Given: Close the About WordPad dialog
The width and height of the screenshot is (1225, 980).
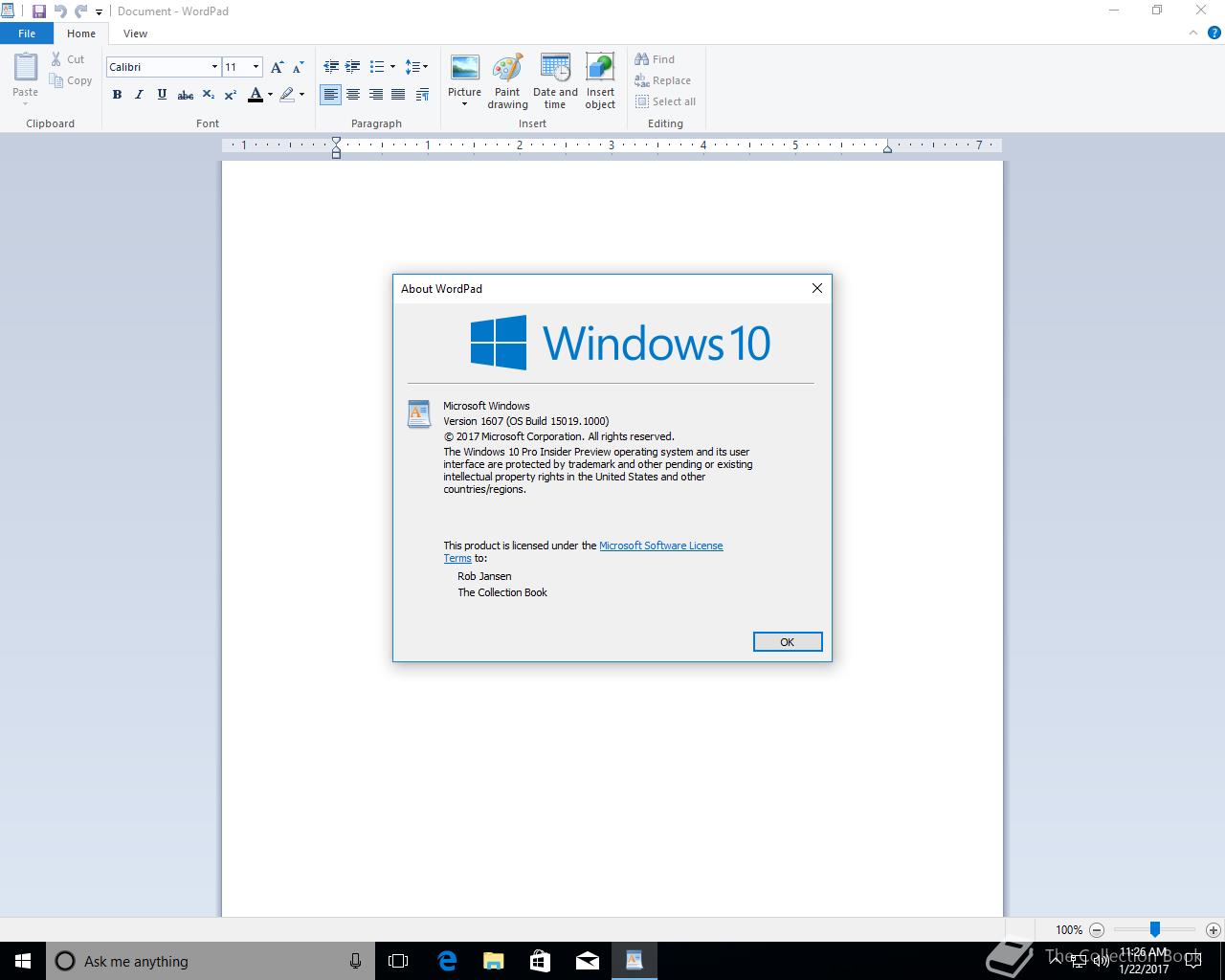Looking at the screenshot, I should tap(817, 288).
